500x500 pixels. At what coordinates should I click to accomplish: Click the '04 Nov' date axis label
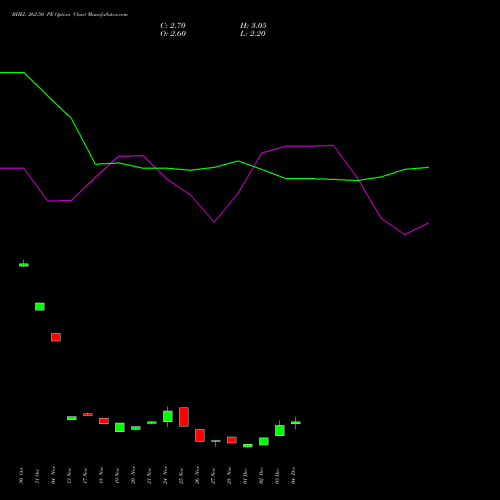click(x=53, y=475)
